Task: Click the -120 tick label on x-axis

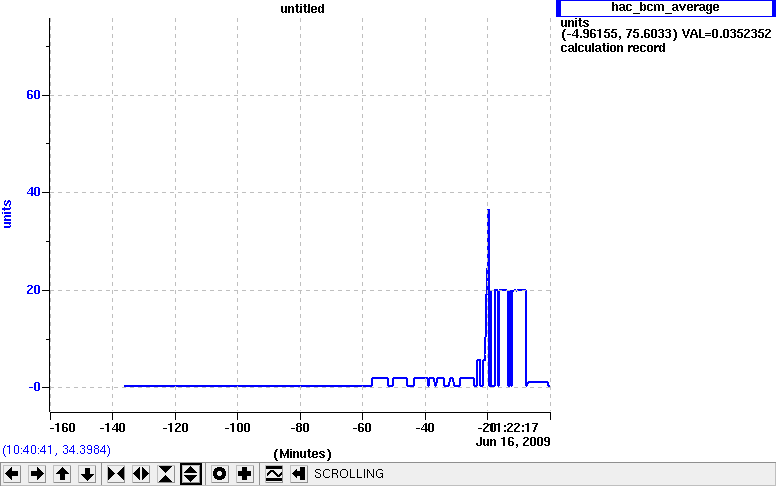Action: (x=175, y=428)
